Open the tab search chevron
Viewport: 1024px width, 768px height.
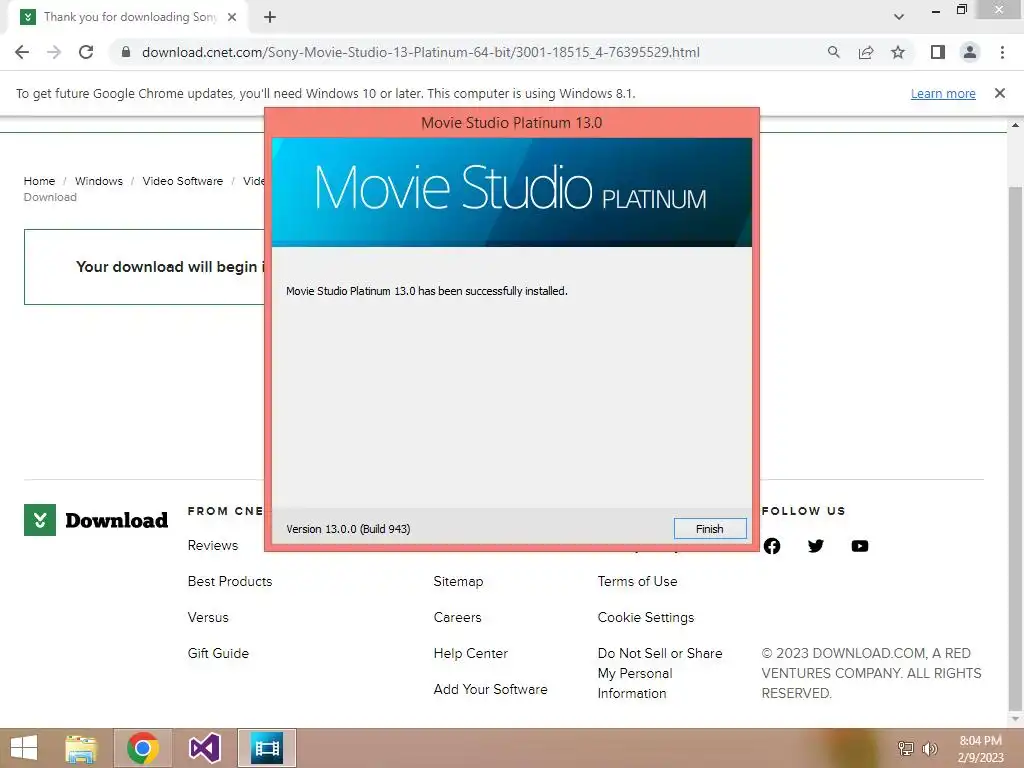pyautogui.click(x=899, y=17)
